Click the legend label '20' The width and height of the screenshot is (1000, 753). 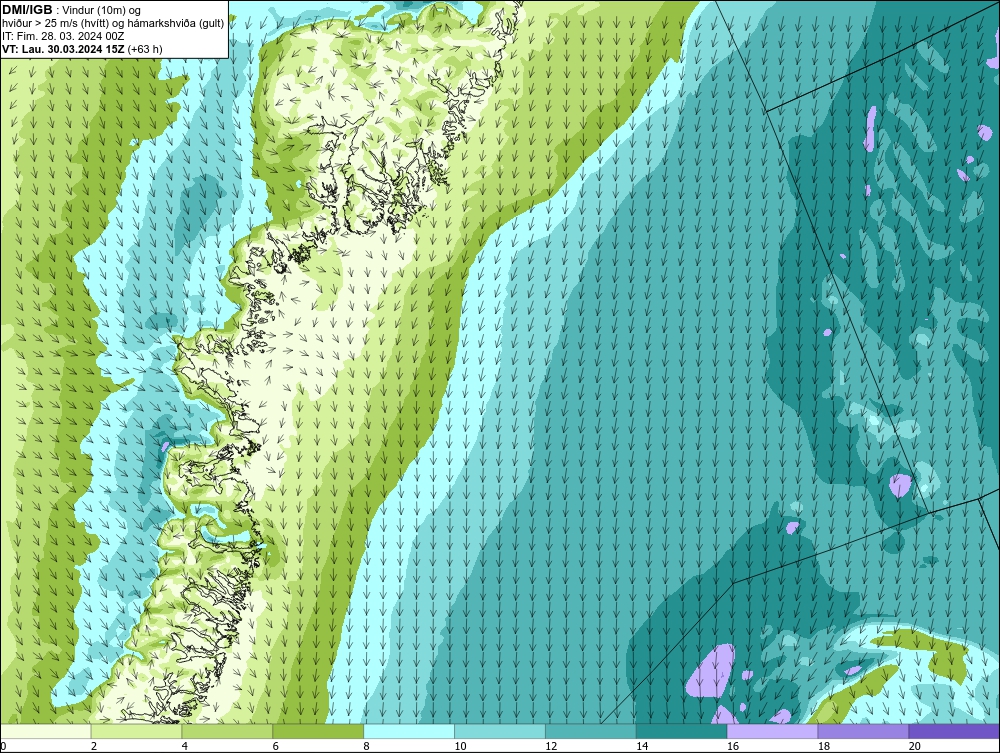click(x=915, y=746)
